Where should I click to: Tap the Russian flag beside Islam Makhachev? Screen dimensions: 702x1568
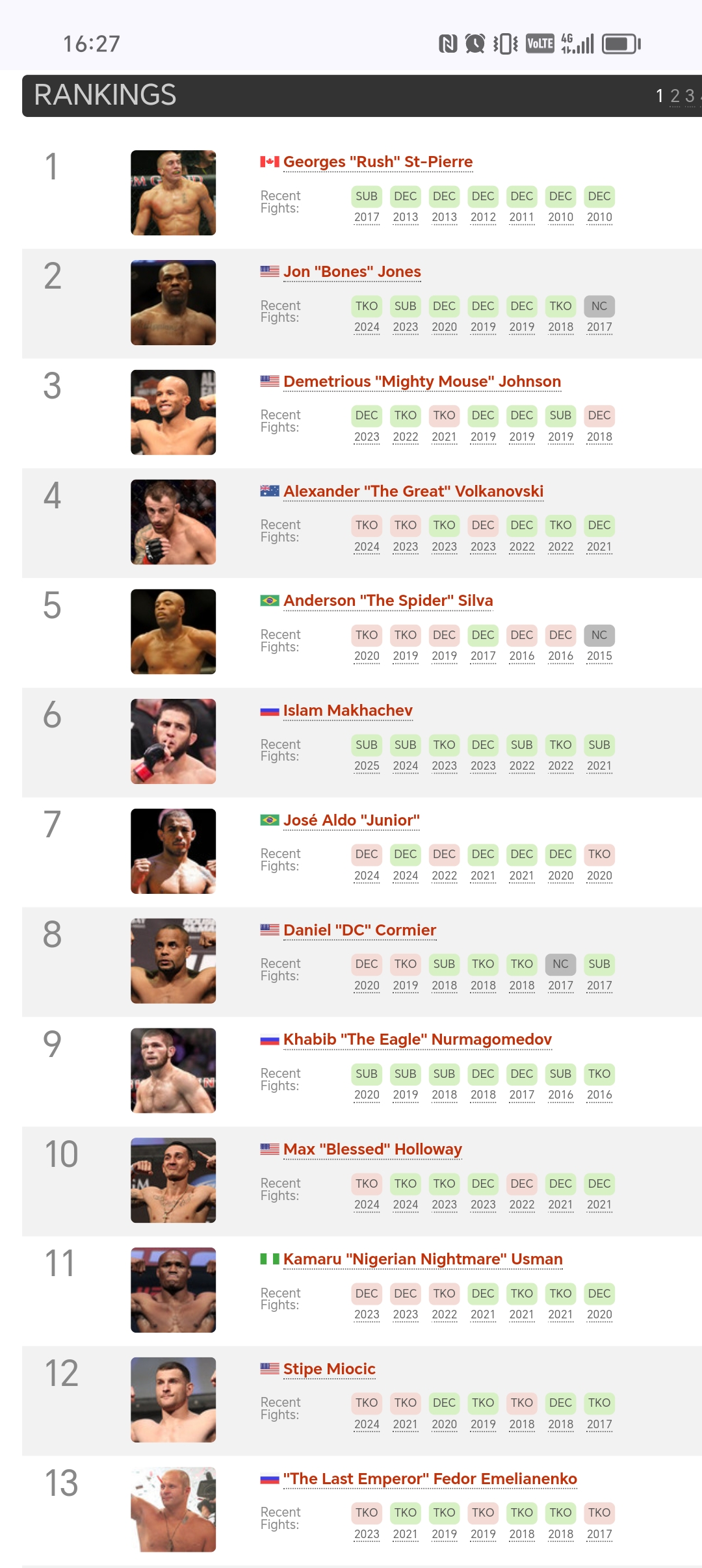(x=270, y=711)
